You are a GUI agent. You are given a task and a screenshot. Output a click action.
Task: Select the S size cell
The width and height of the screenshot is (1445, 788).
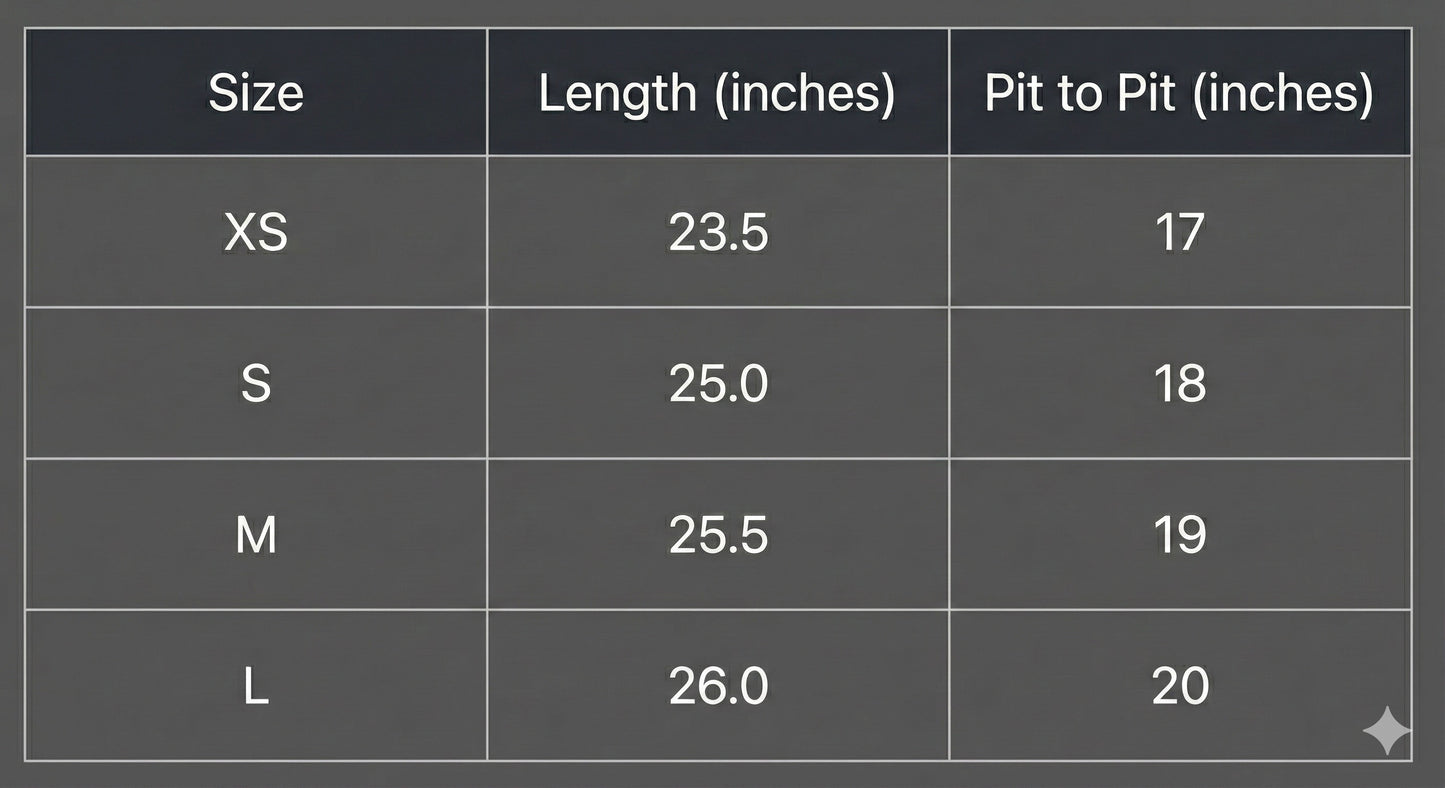click(x=256, y=384)
